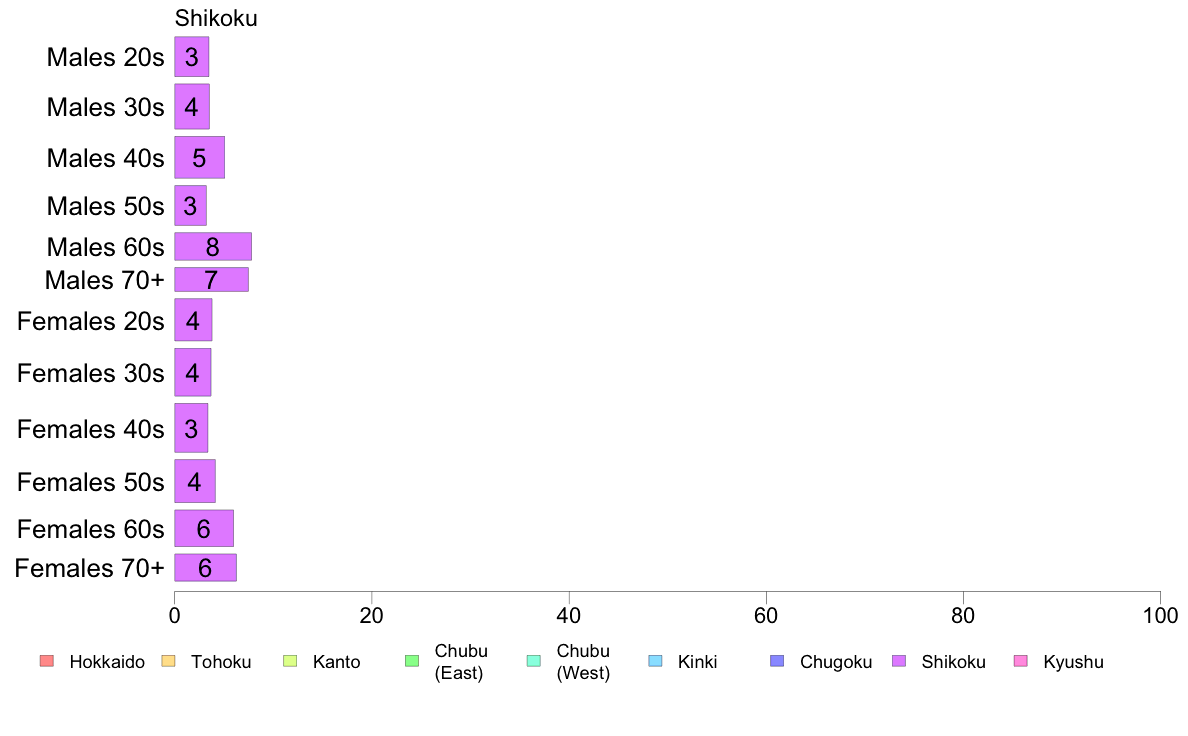Select the Females 60s bar
1188x736 pixels.
tap(204, 528)
